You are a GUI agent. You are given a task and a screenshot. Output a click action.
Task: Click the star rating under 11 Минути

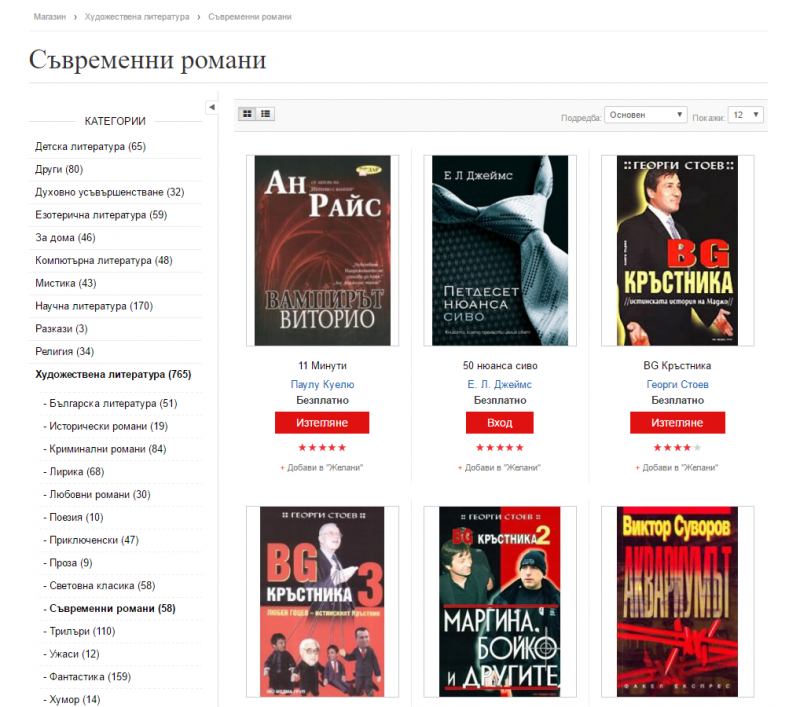click(322, 447)
